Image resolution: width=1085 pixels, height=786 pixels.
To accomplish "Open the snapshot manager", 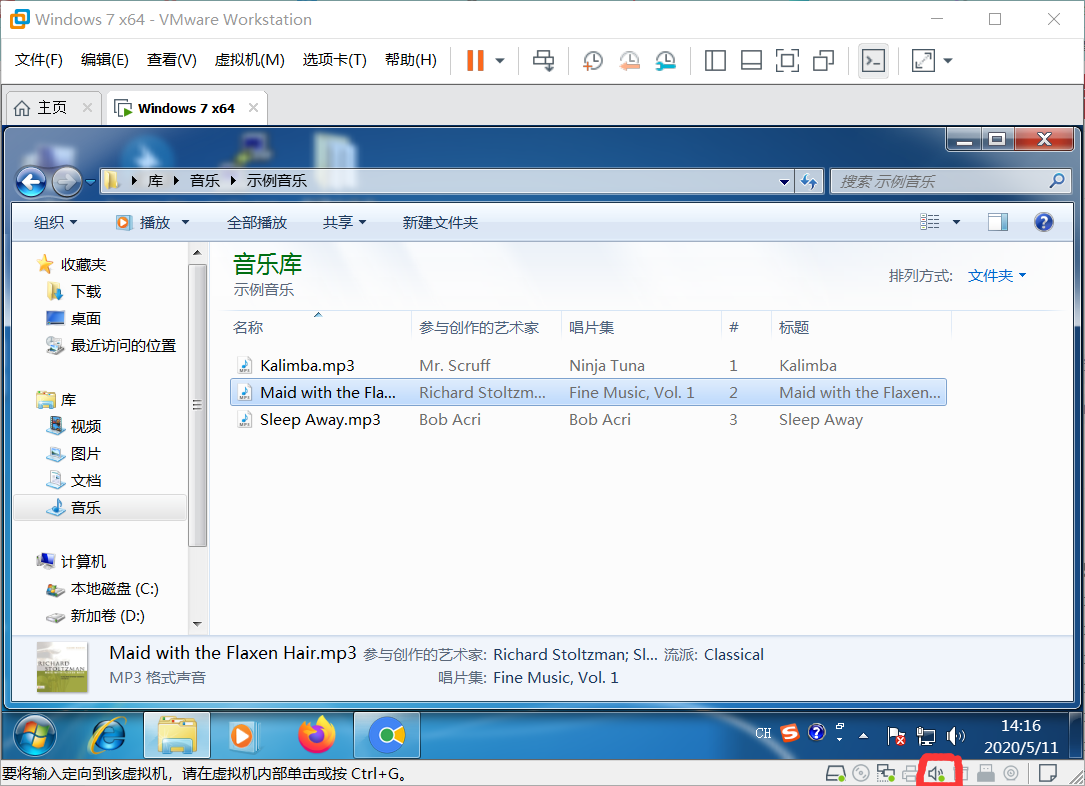I will (x=665, y=61).
